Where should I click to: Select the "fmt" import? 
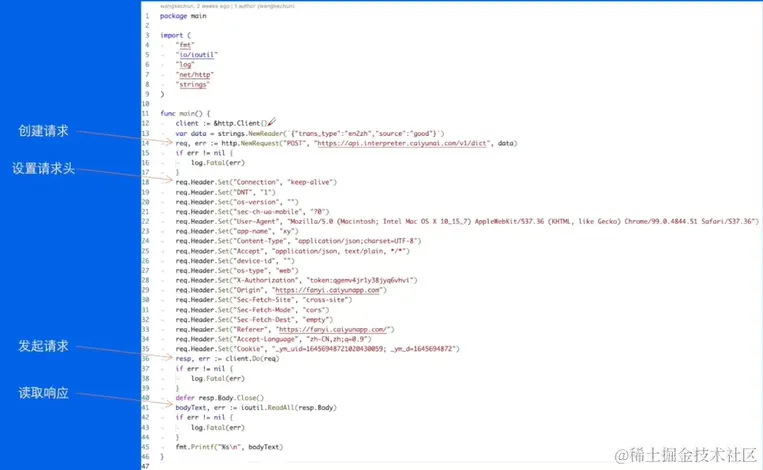(185, 45)
